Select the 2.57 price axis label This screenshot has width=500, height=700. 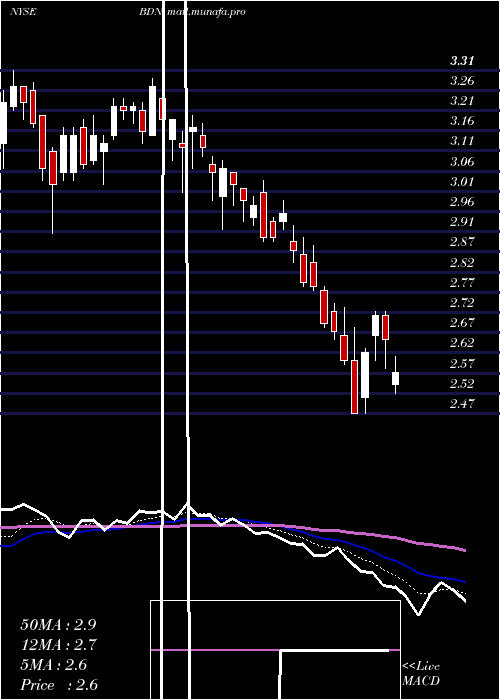[x=462, y=364]
